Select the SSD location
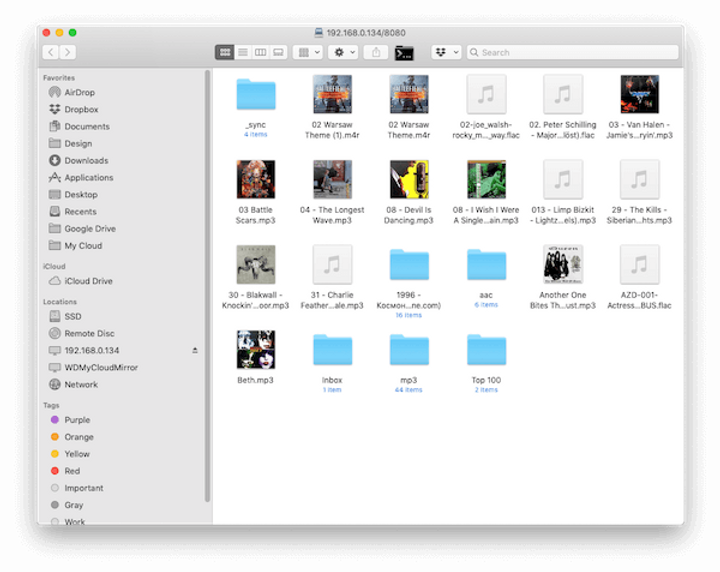The height and width of the screenshot is (572, 720). coord(65,316)
